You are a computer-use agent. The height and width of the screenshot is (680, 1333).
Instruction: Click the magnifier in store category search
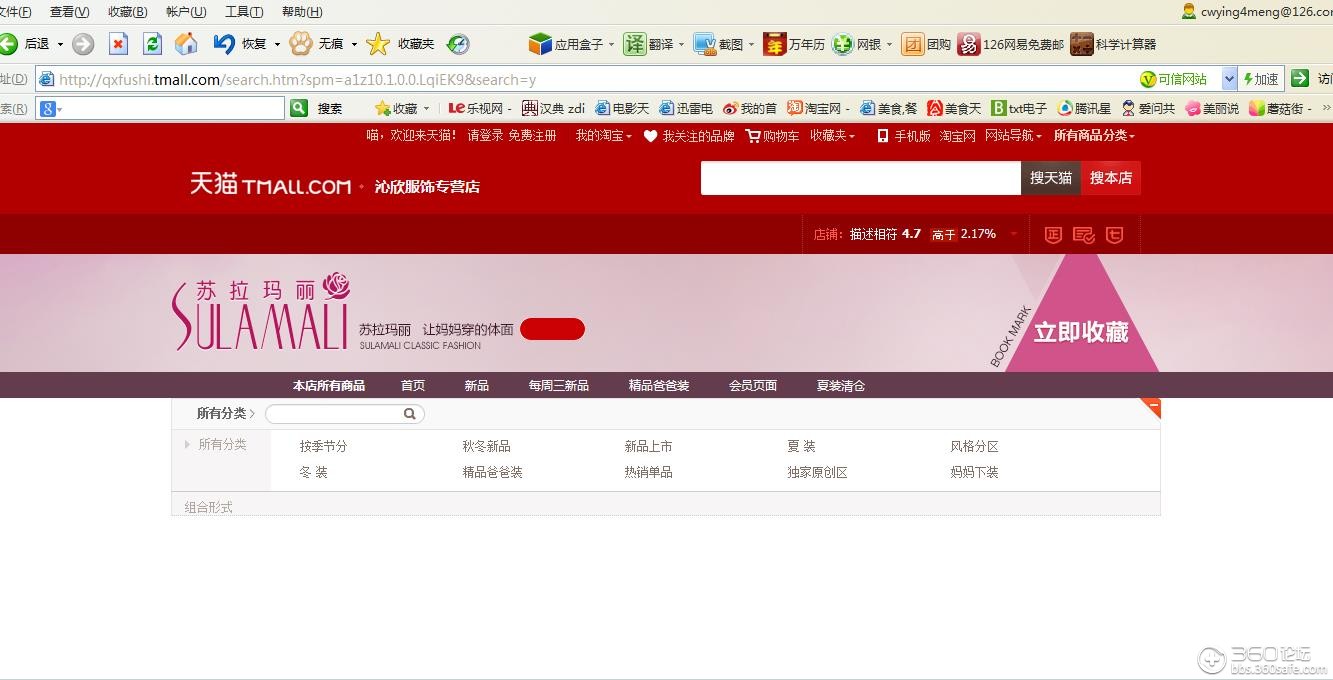[x=410, y=413]
